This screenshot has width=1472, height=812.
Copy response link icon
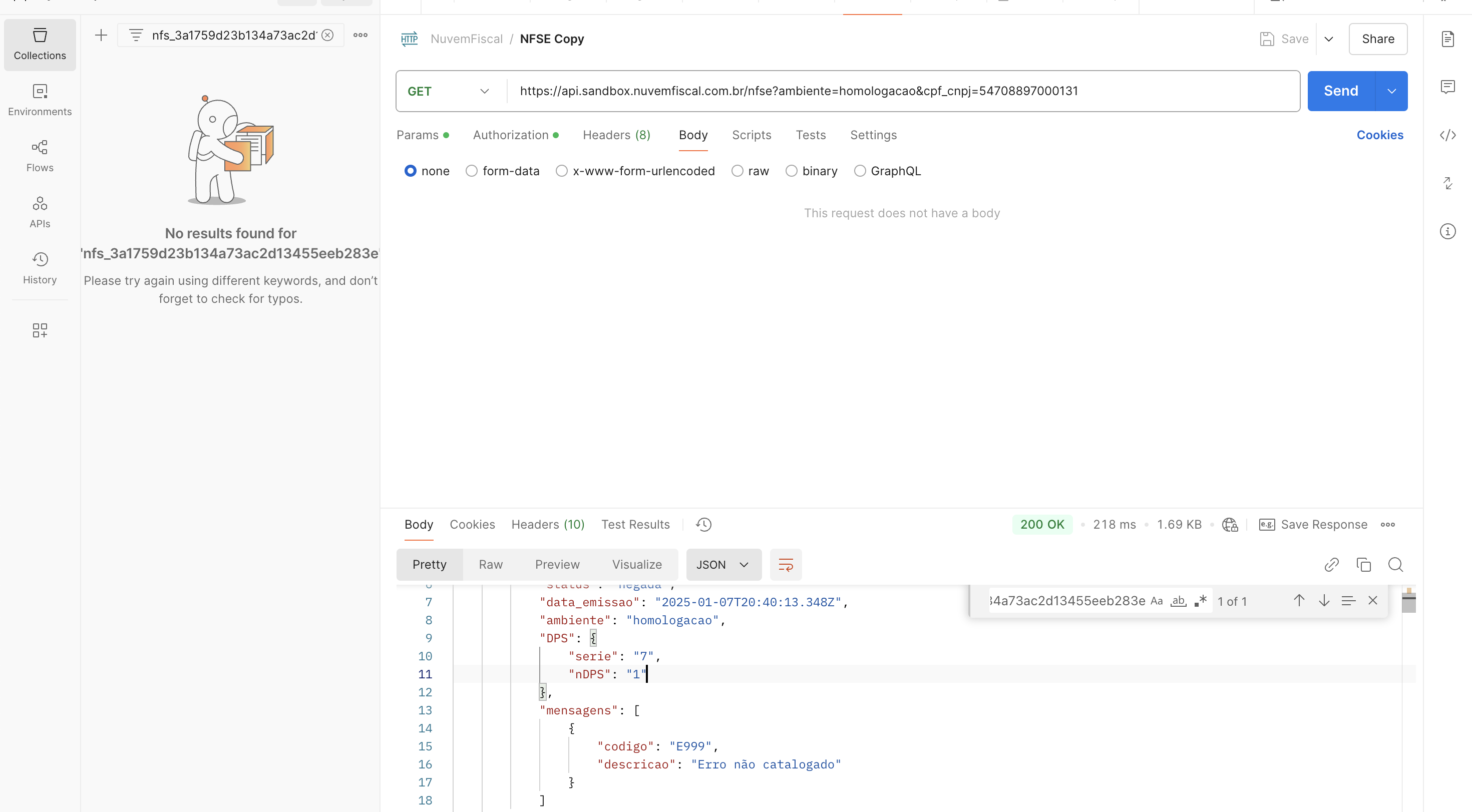(x=1331, y=565)
